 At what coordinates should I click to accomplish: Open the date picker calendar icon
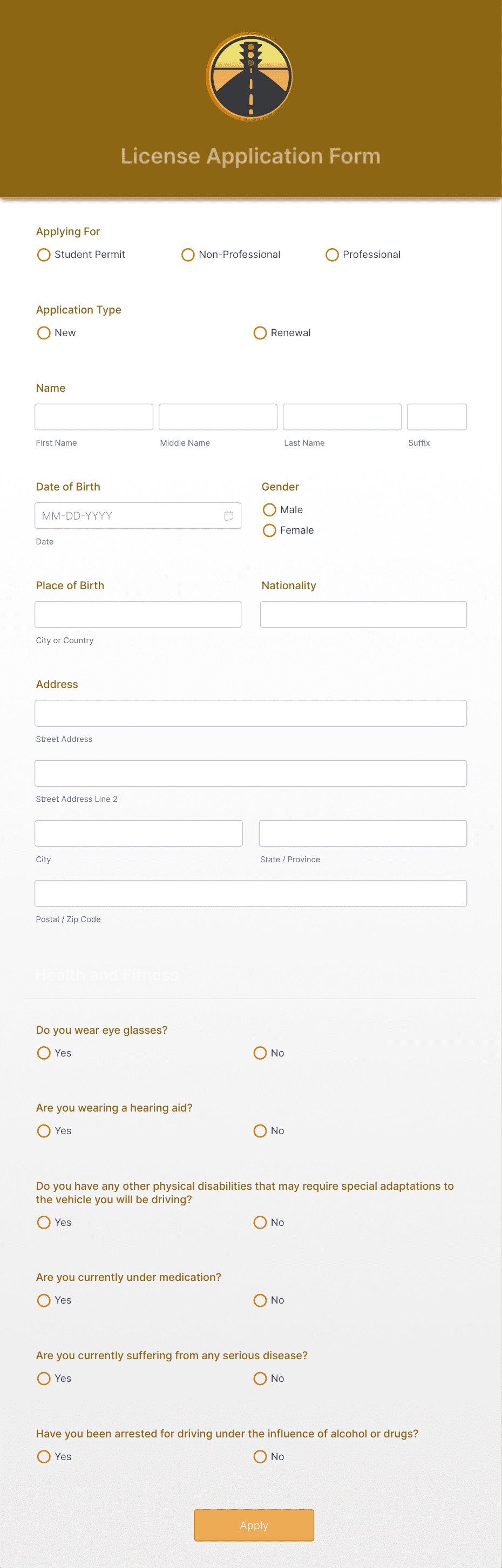click(x=228, y=516)
